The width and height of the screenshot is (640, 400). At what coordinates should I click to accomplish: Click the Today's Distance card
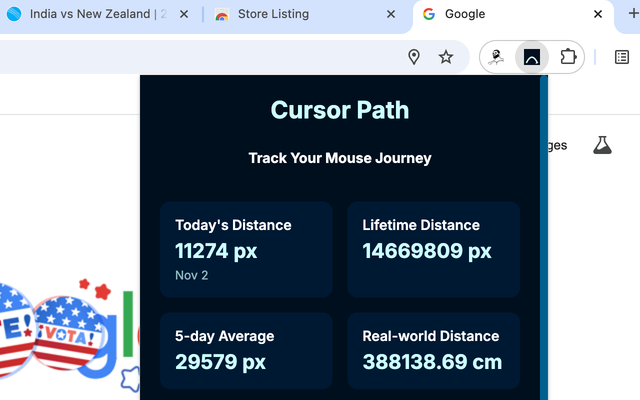pyautogui.click(x=246, y=249)
